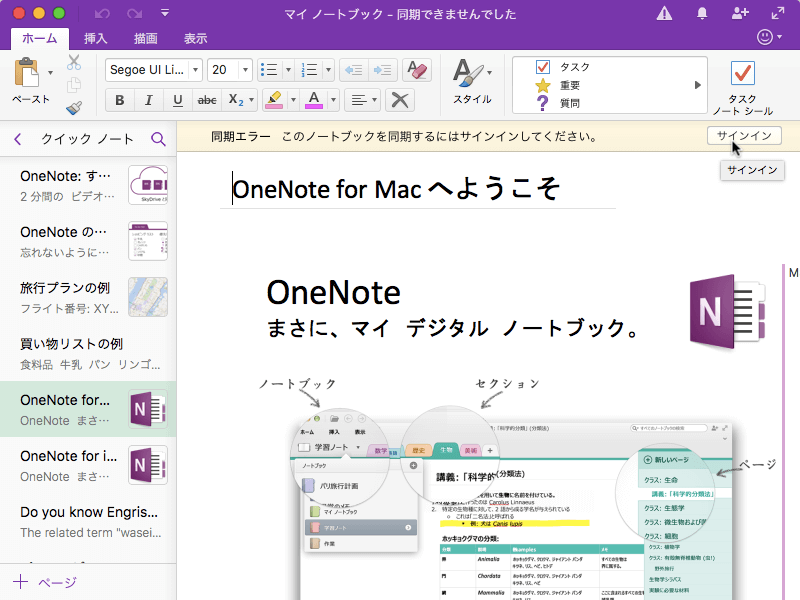Add a new page with + ページ
The height and width of the screenshot is (600, 800).
(x=45, y=582)
